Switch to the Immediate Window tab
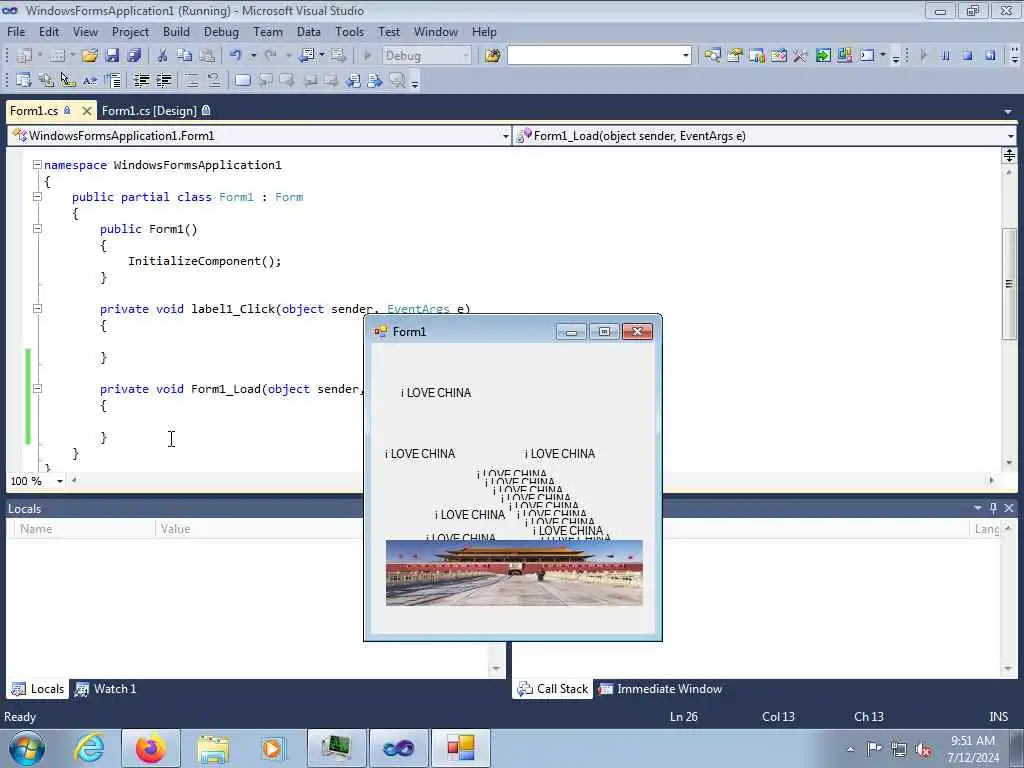Viewport: 1024px width, 768px height. (661, 688)
